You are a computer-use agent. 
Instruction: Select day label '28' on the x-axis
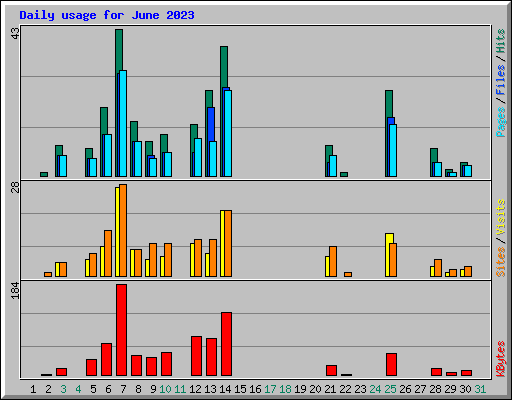tap(435, 389)
